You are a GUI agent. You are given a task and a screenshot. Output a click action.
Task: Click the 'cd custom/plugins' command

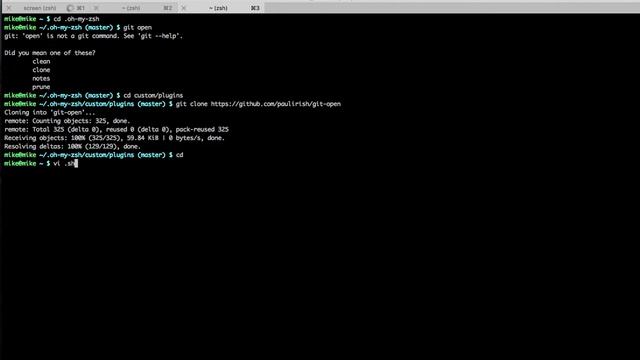[x=153, y=96]
